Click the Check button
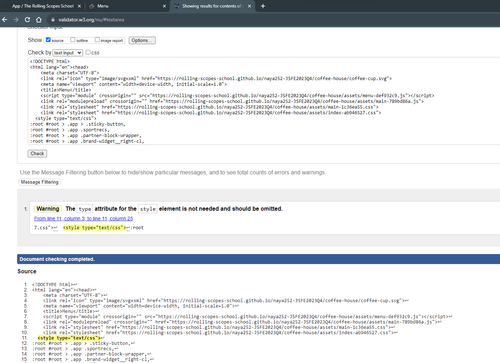Viewport: 500px width, 363px height. pos(37,154)
